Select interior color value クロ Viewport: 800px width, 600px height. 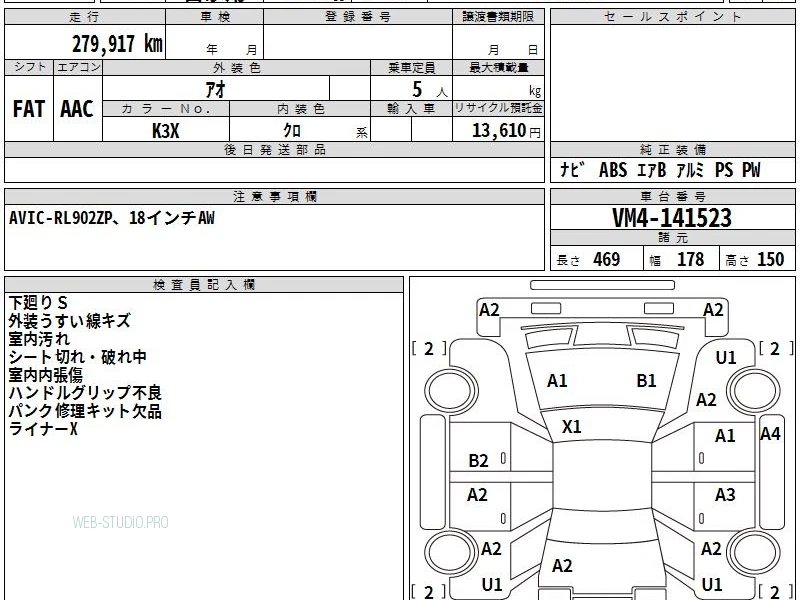292,131
